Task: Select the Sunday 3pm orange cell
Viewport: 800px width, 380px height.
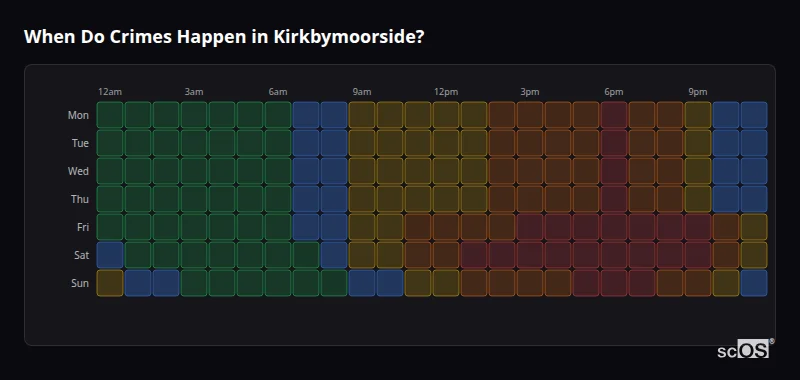Action: click(530, 283)
